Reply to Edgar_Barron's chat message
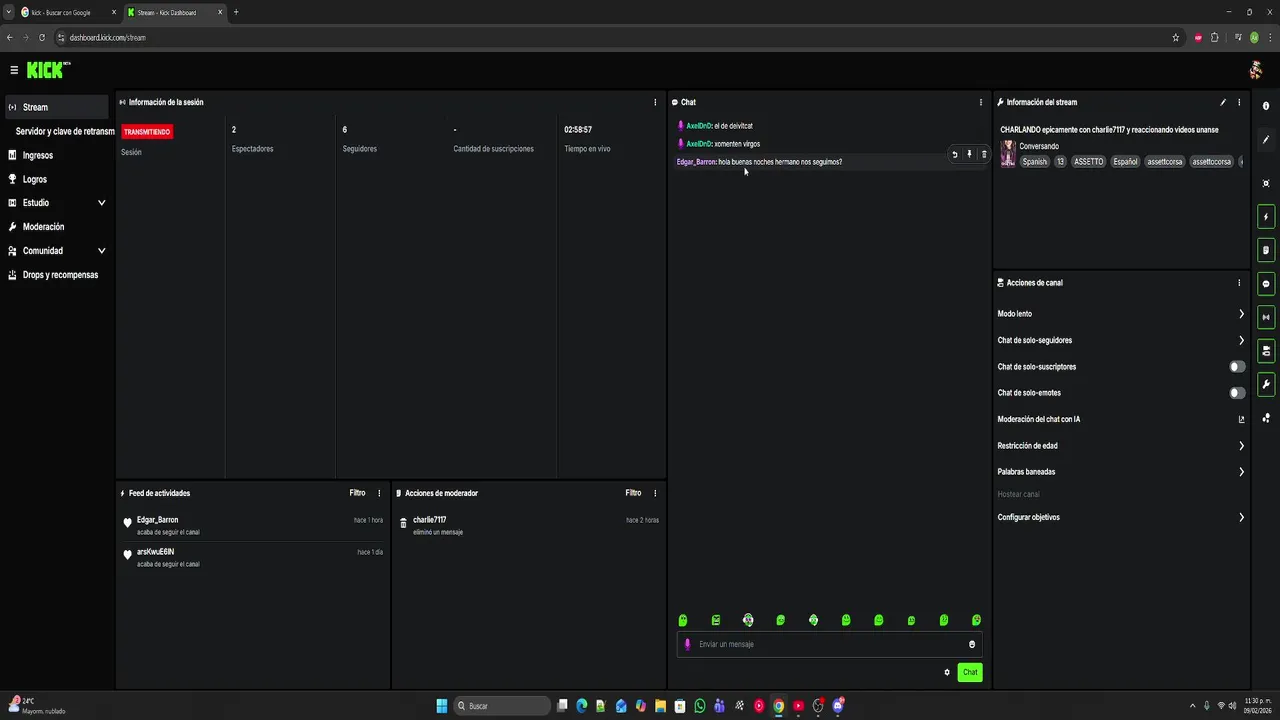 coord(954,154)
